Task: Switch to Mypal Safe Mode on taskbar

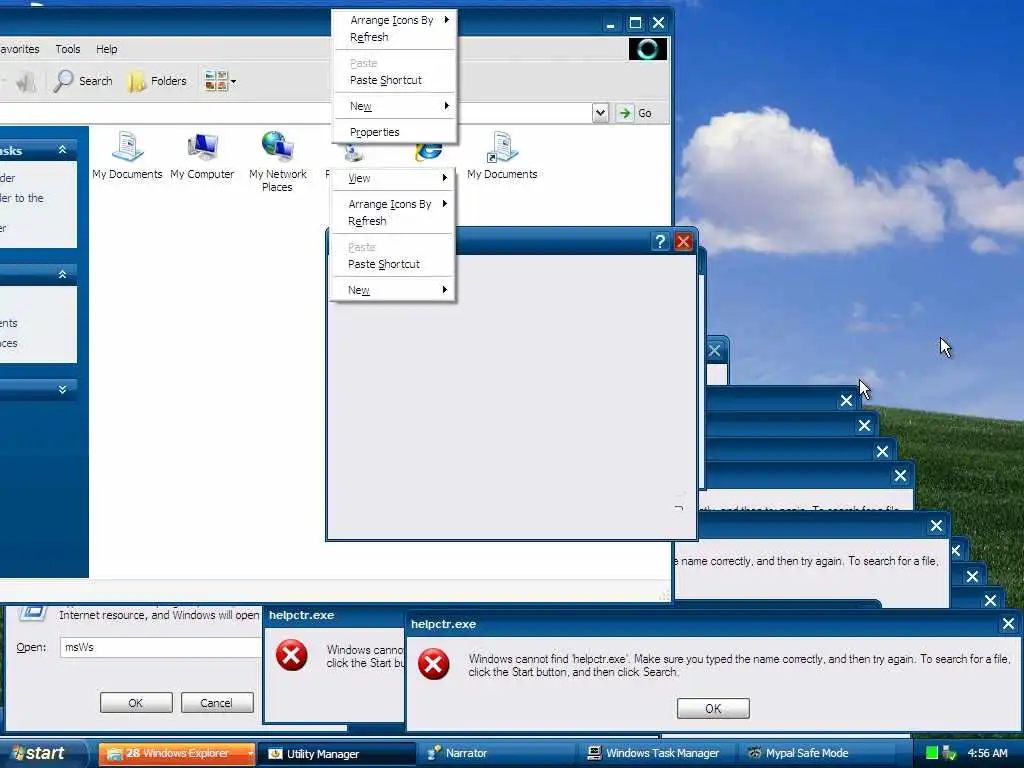Action: [816, 754]
